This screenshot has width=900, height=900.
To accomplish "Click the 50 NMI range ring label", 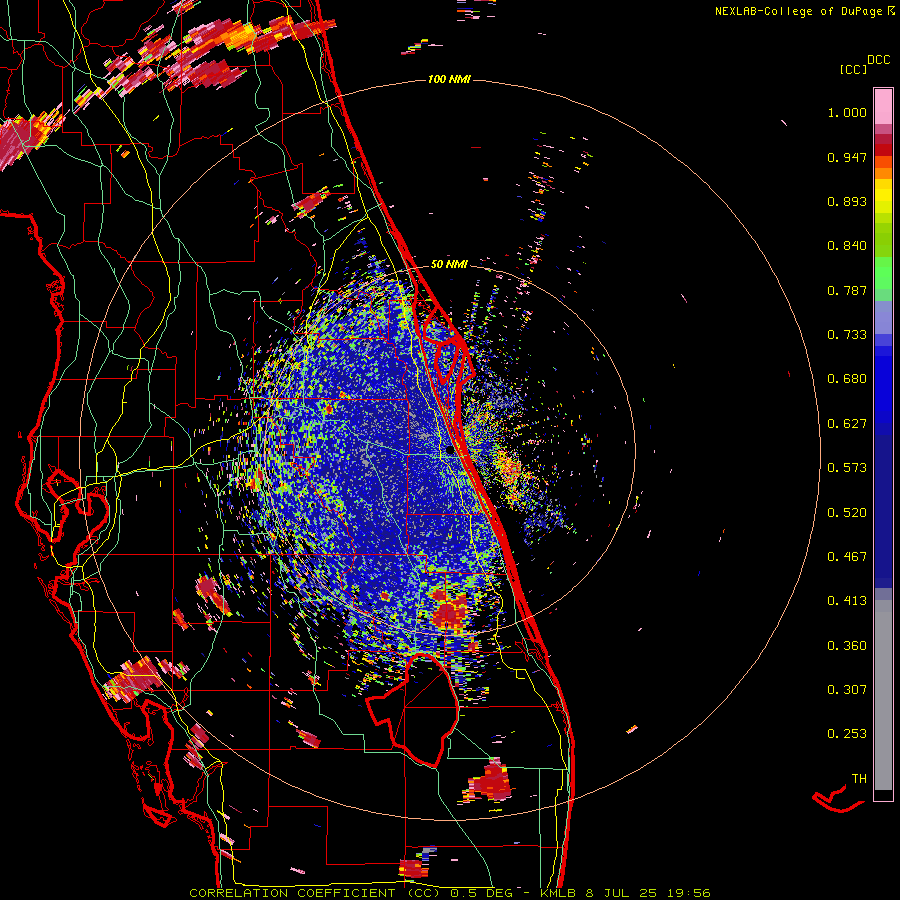I will 449,264.
